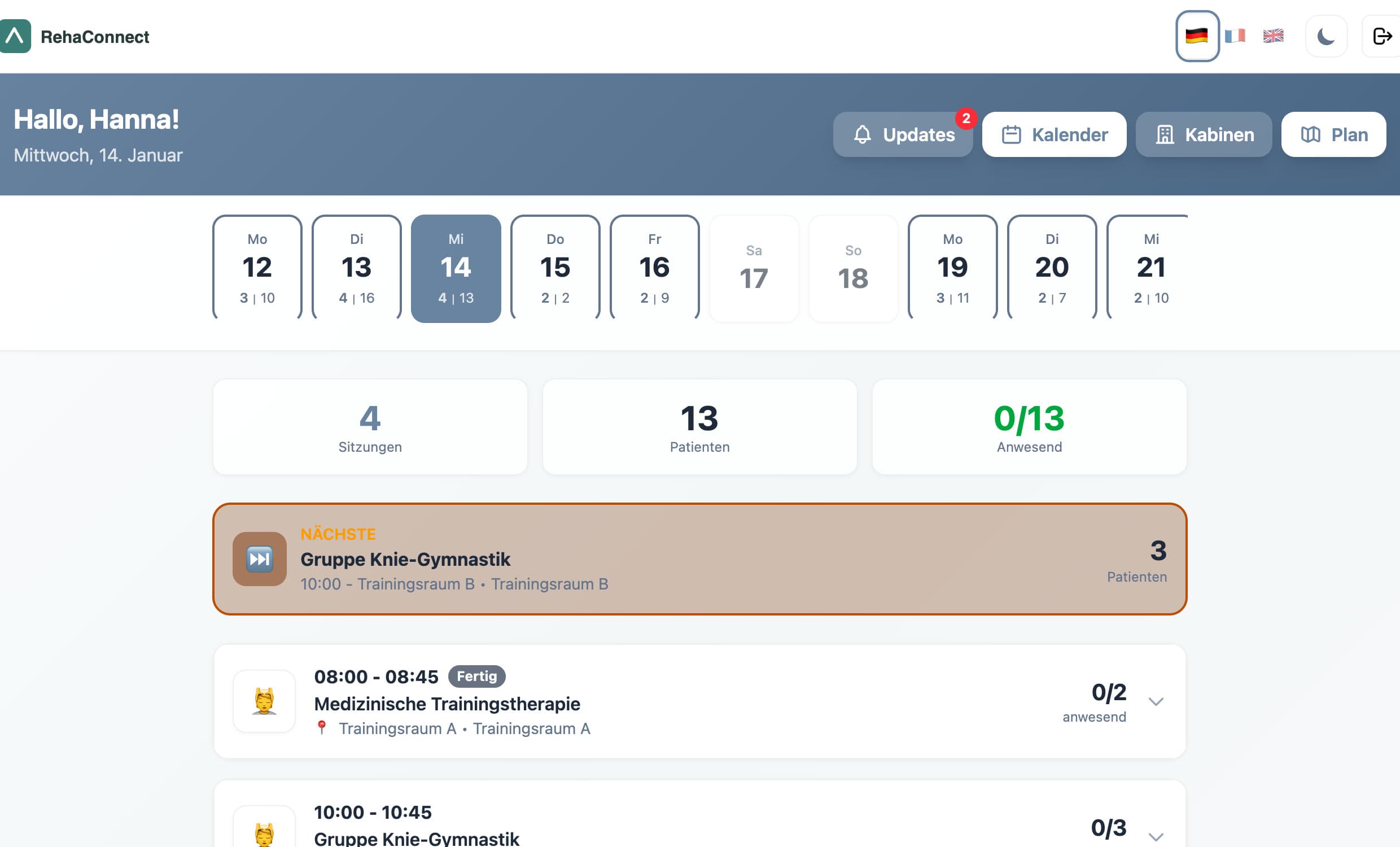Open the Kalender view
This screenshot has height=847, width=1400.
point(1054,135)
